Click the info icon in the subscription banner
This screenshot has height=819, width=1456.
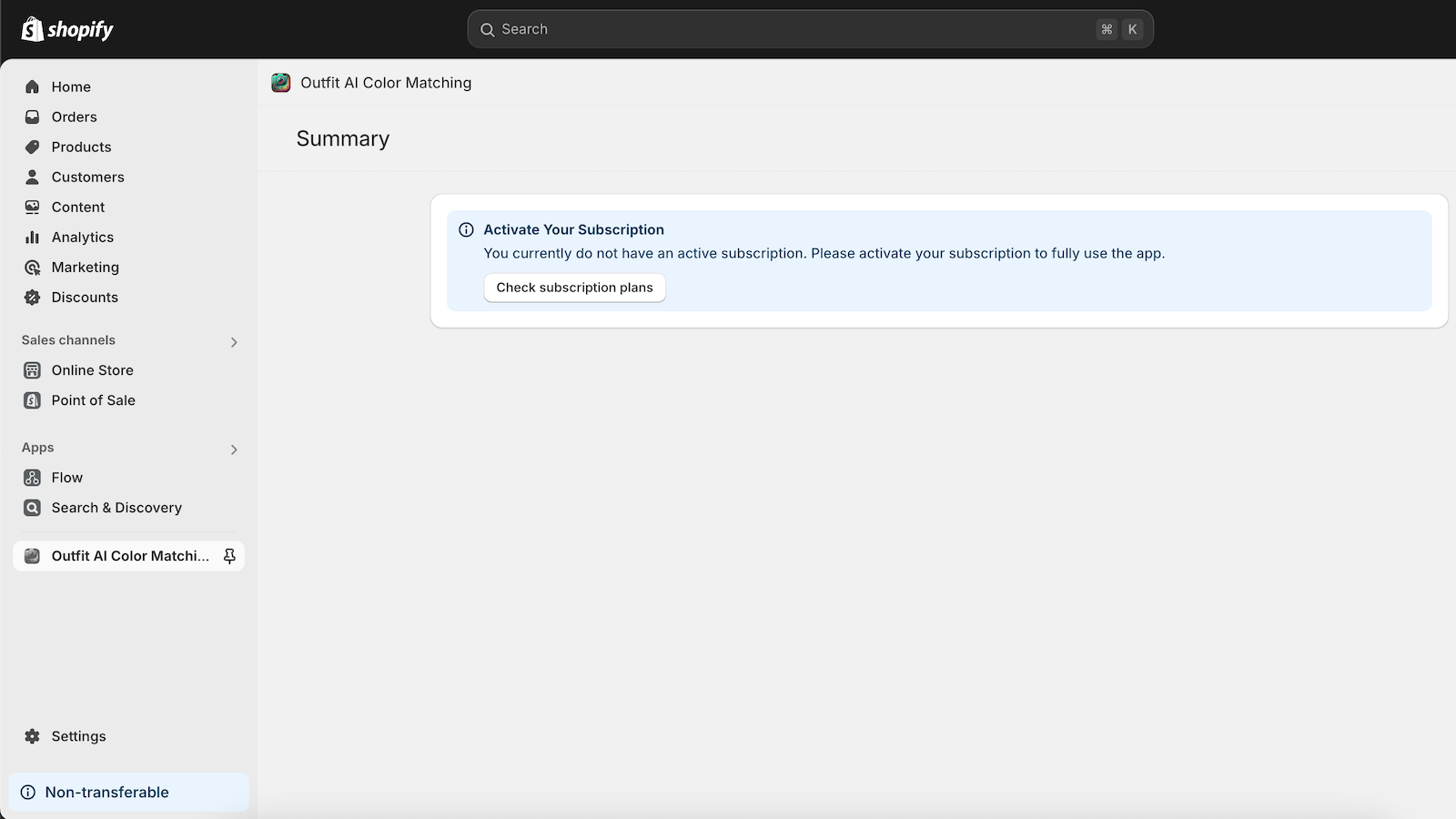point(468,229)
